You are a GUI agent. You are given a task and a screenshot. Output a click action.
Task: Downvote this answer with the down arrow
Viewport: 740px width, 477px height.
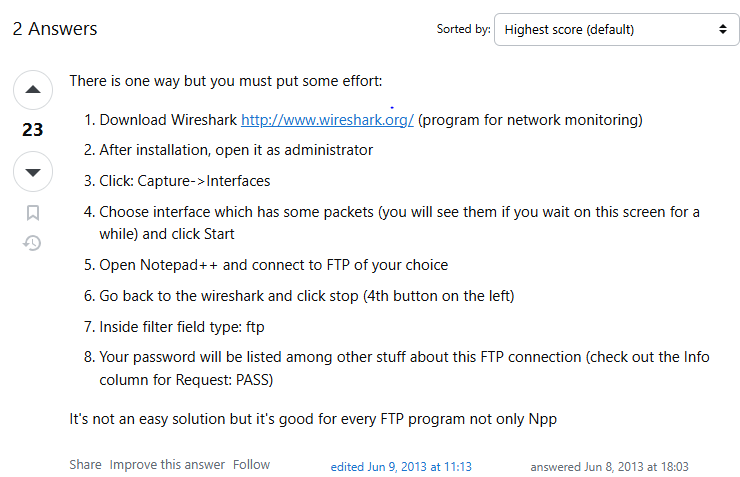click(33, 172)
